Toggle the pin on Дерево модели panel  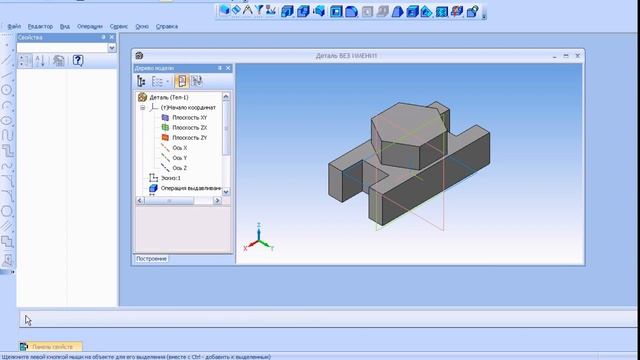pos(220,68)
